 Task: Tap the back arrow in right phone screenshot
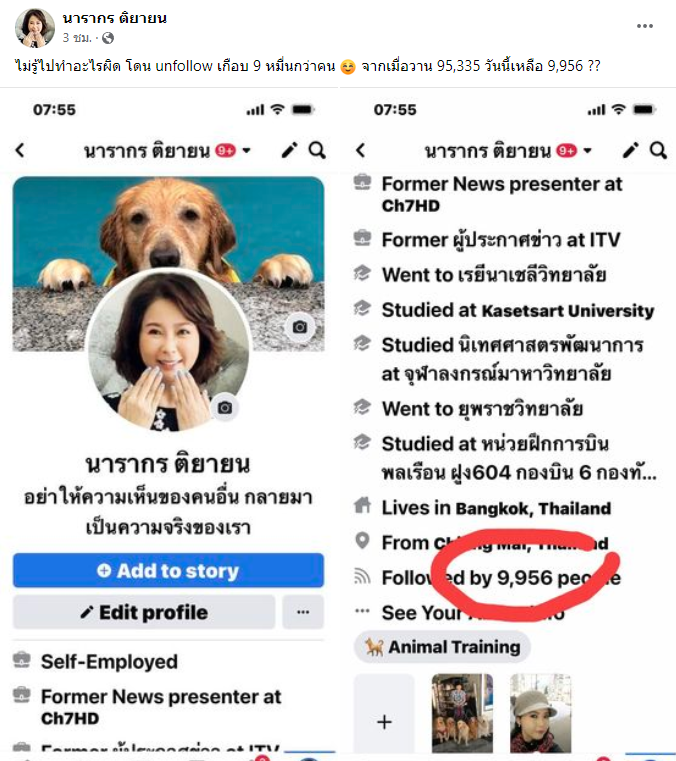[361, 150]
